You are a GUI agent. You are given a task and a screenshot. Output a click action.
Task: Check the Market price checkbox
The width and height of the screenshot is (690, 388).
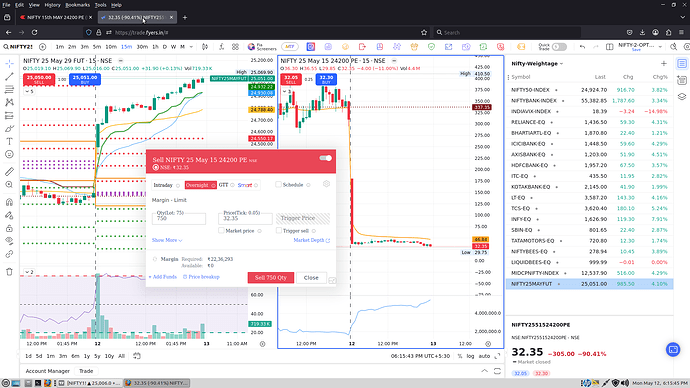point(221,231)
